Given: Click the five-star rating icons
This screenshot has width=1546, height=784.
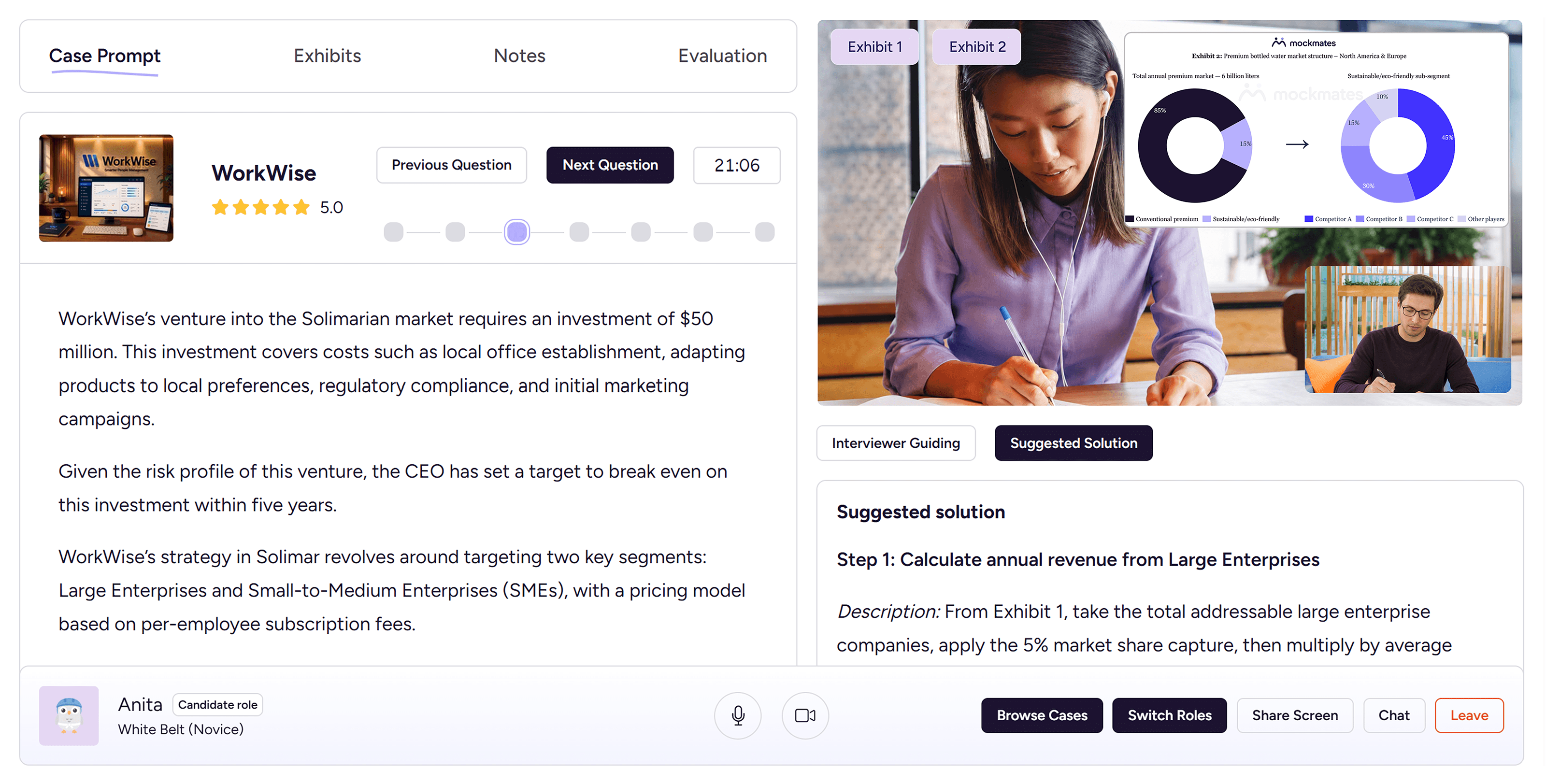Looking at the screenshot, I should 260,208.
